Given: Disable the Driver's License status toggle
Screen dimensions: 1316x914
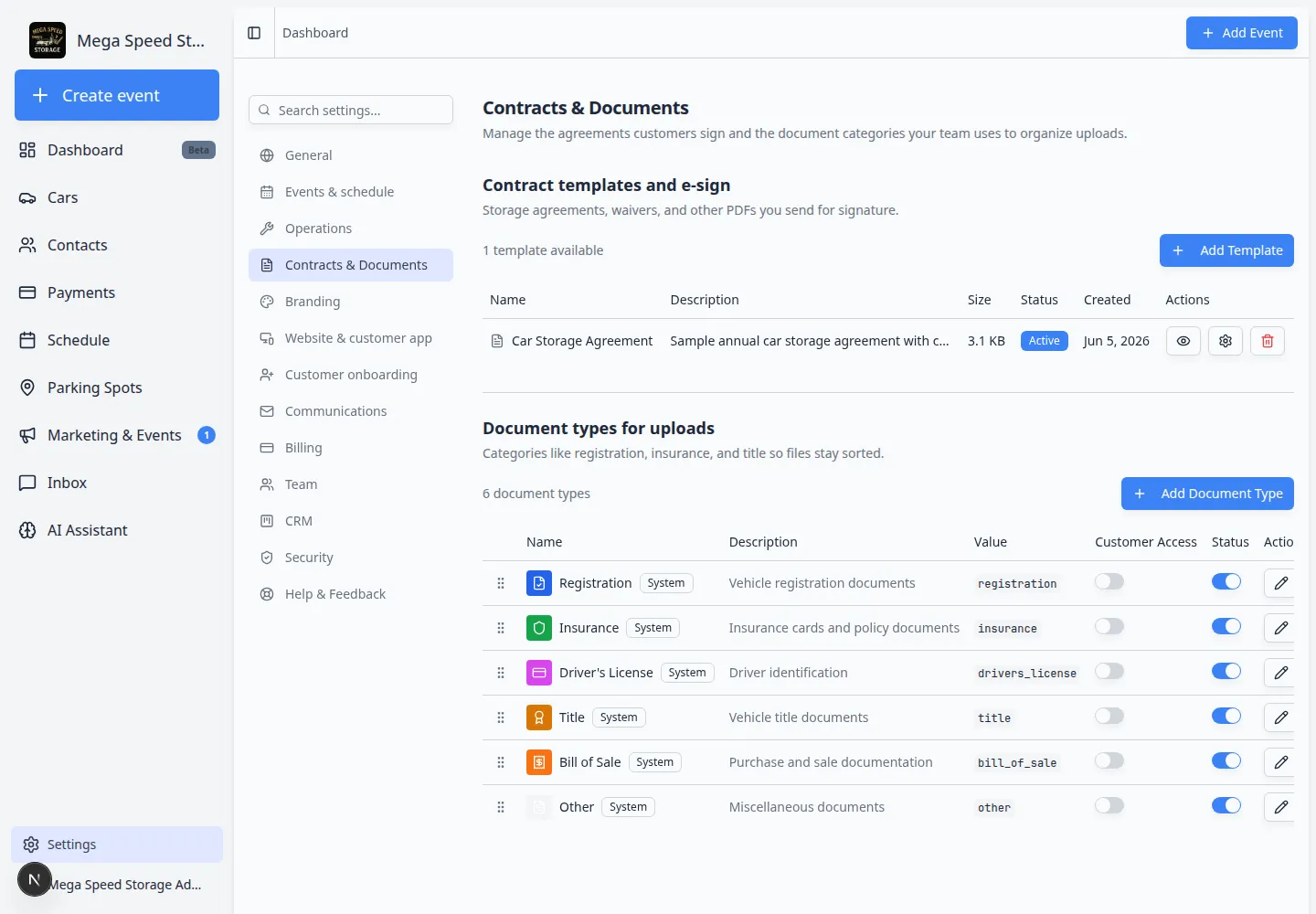Looking at the screenshot, I should tap(1226, 671).
